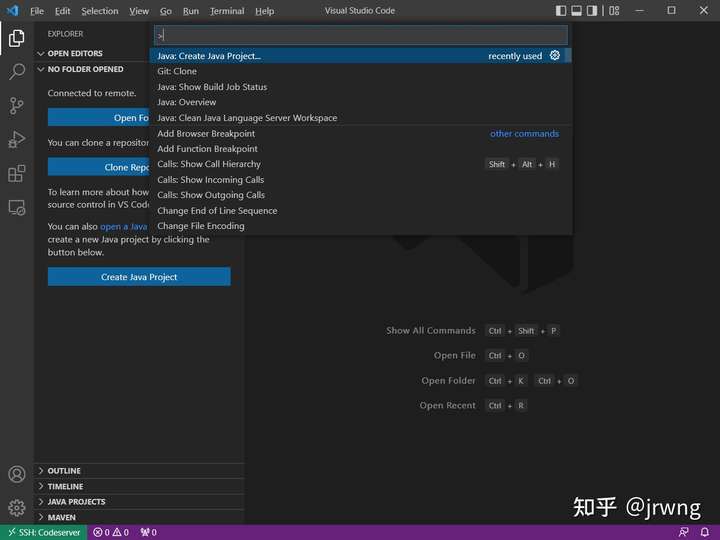Viewport: 720px width, 540px height.
Task: Open the Extensions view
Action: click(x=17, y=174)
